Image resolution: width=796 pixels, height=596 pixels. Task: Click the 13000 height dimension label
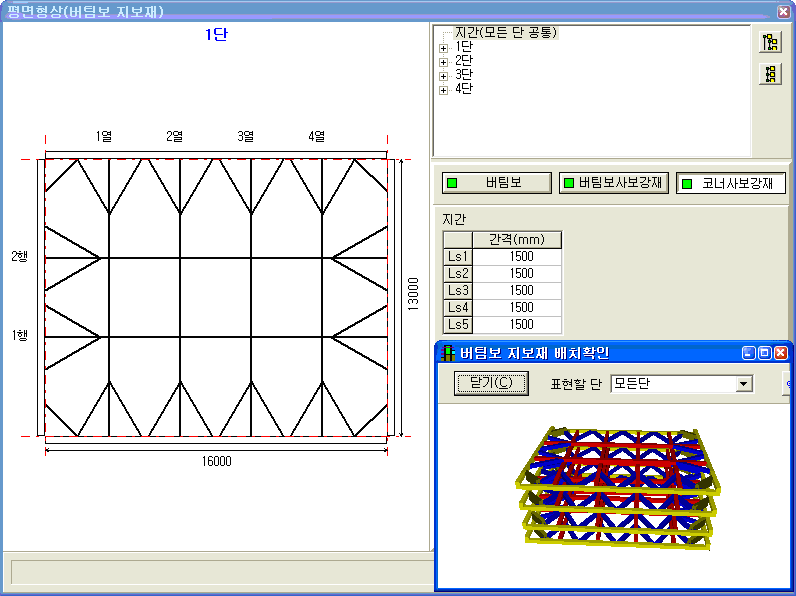coord(413,294)
